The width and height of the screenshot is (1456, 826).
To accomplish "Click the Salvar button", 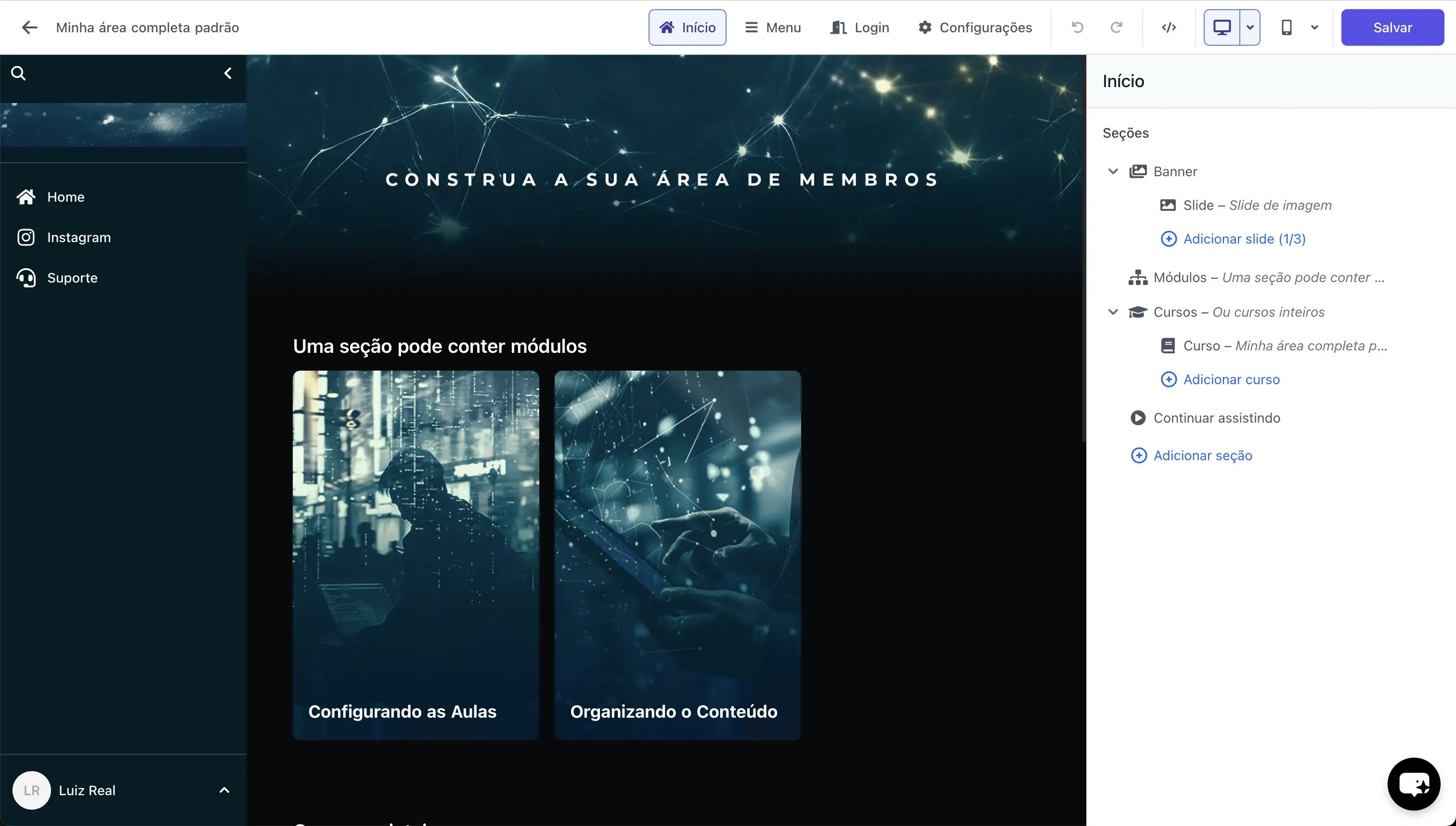I will pos(1392,26).
